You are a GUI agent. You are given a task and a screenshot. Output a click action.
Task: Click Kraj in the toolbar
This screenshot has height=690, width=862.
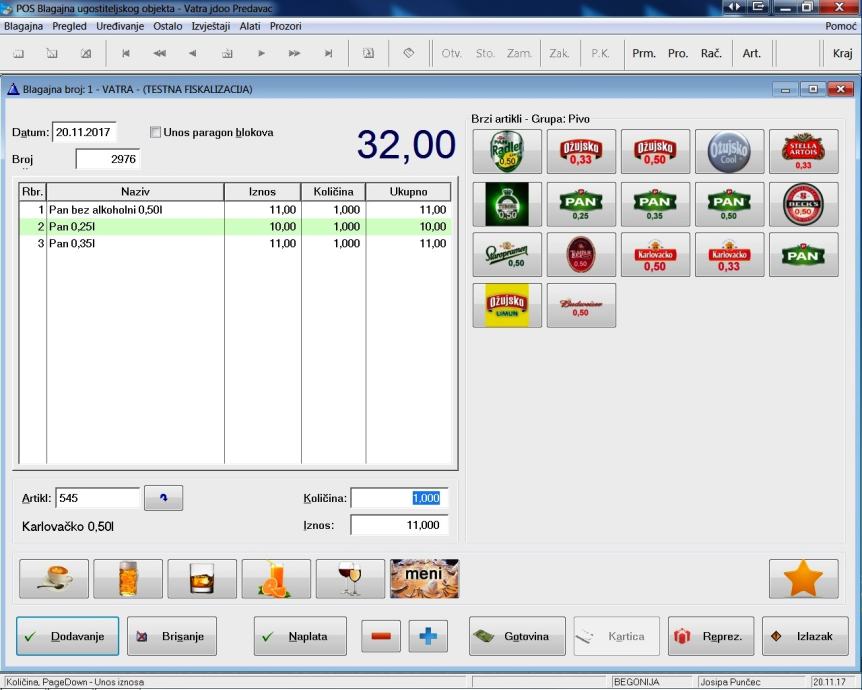[842, 53]
